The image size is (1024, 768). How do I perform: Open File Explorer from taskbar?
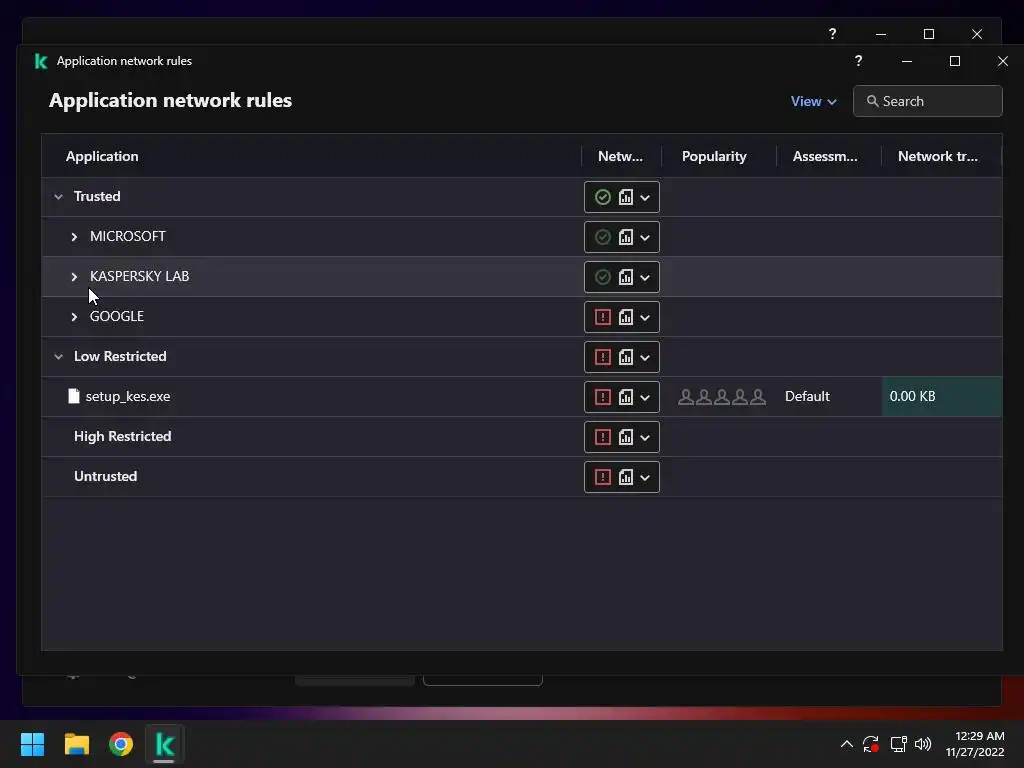76,744
